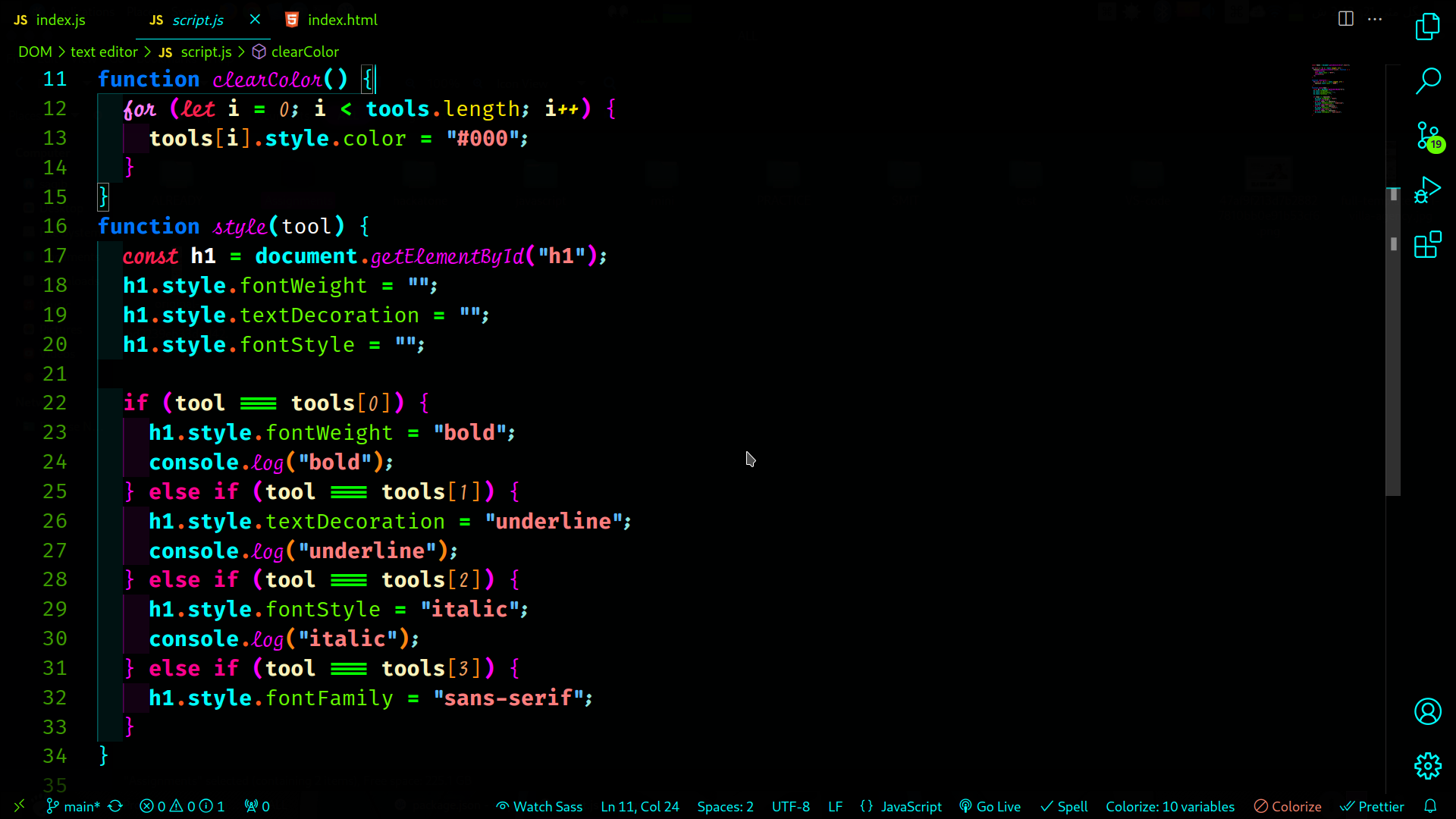Toggle Go Live server
This screenshot has width=1456, height=819.
pyautogui.click(x=990, y=806)
